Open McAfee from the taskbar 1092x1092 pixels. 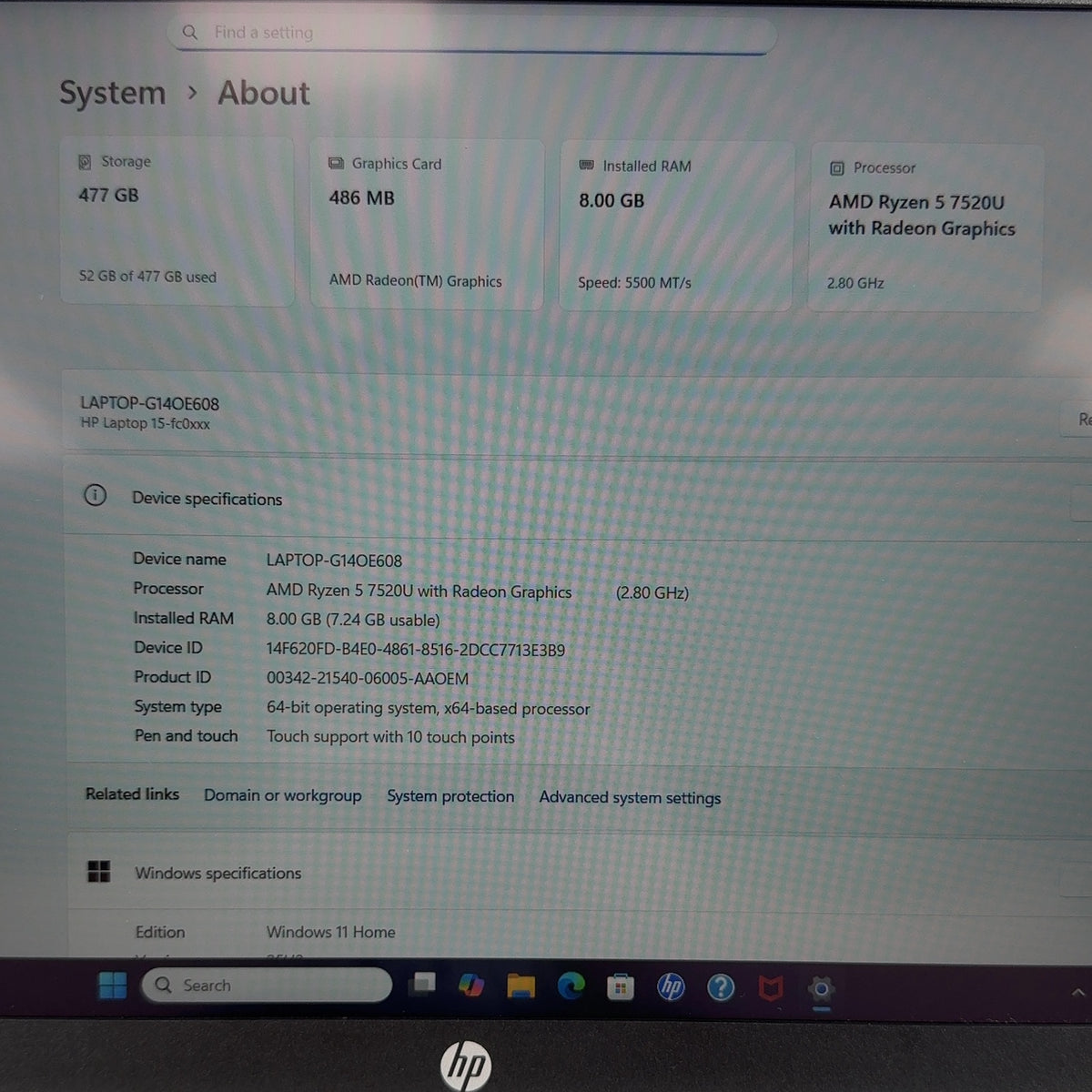click(x=771, y=988)
